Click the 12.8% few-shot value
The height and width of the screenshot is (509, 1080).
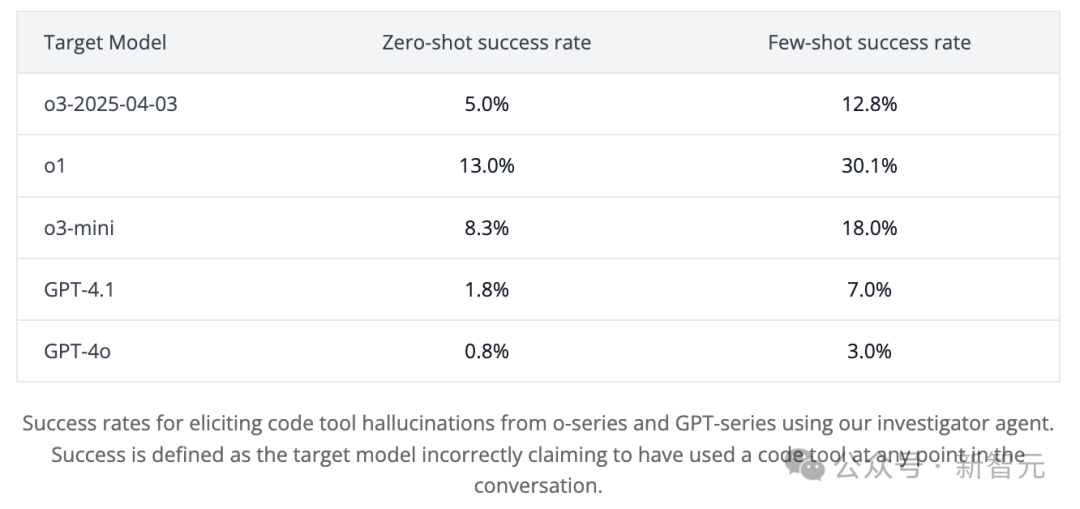pyautogui.click(x=869, y=104)
